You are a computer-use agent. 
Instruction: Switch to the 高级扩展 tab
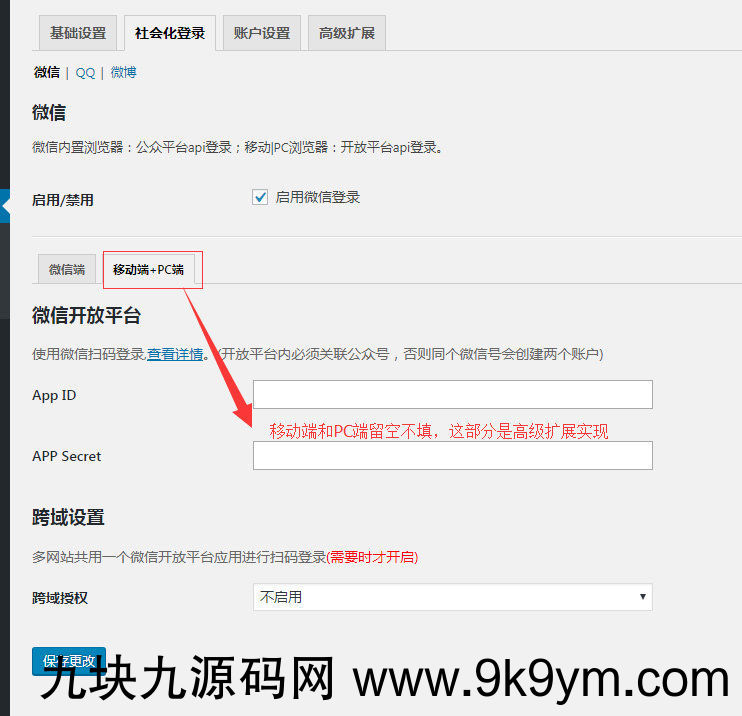(x=347, y=33)
